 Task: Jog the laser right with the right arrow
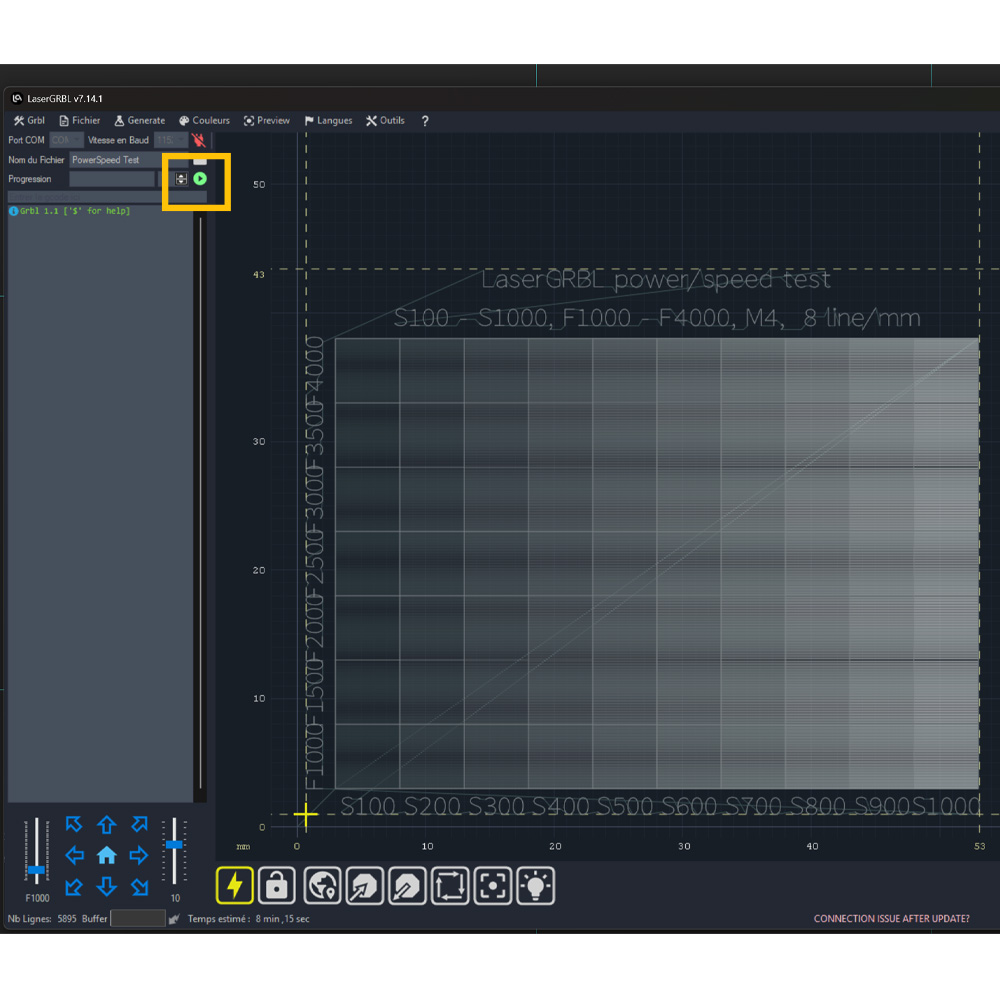click(x=138, y=855)
